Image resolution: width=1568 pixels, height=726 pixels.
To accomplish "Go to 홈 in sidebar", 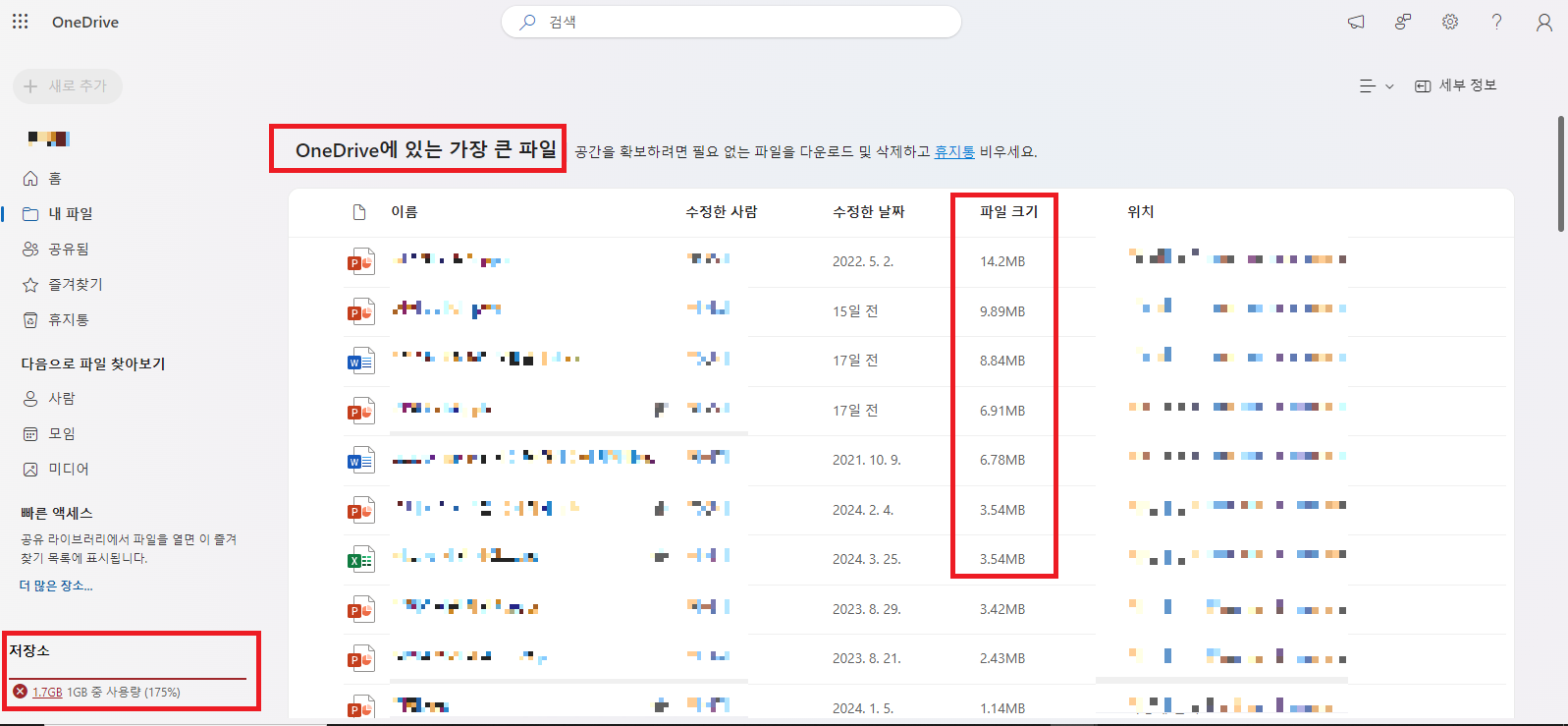I will [x=42, y=178].
